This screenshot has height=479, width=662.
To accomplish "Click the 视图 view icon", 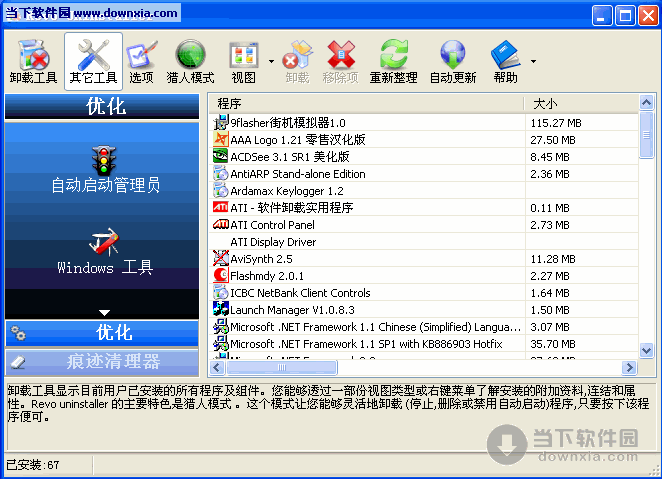I will tap(243, 60).
